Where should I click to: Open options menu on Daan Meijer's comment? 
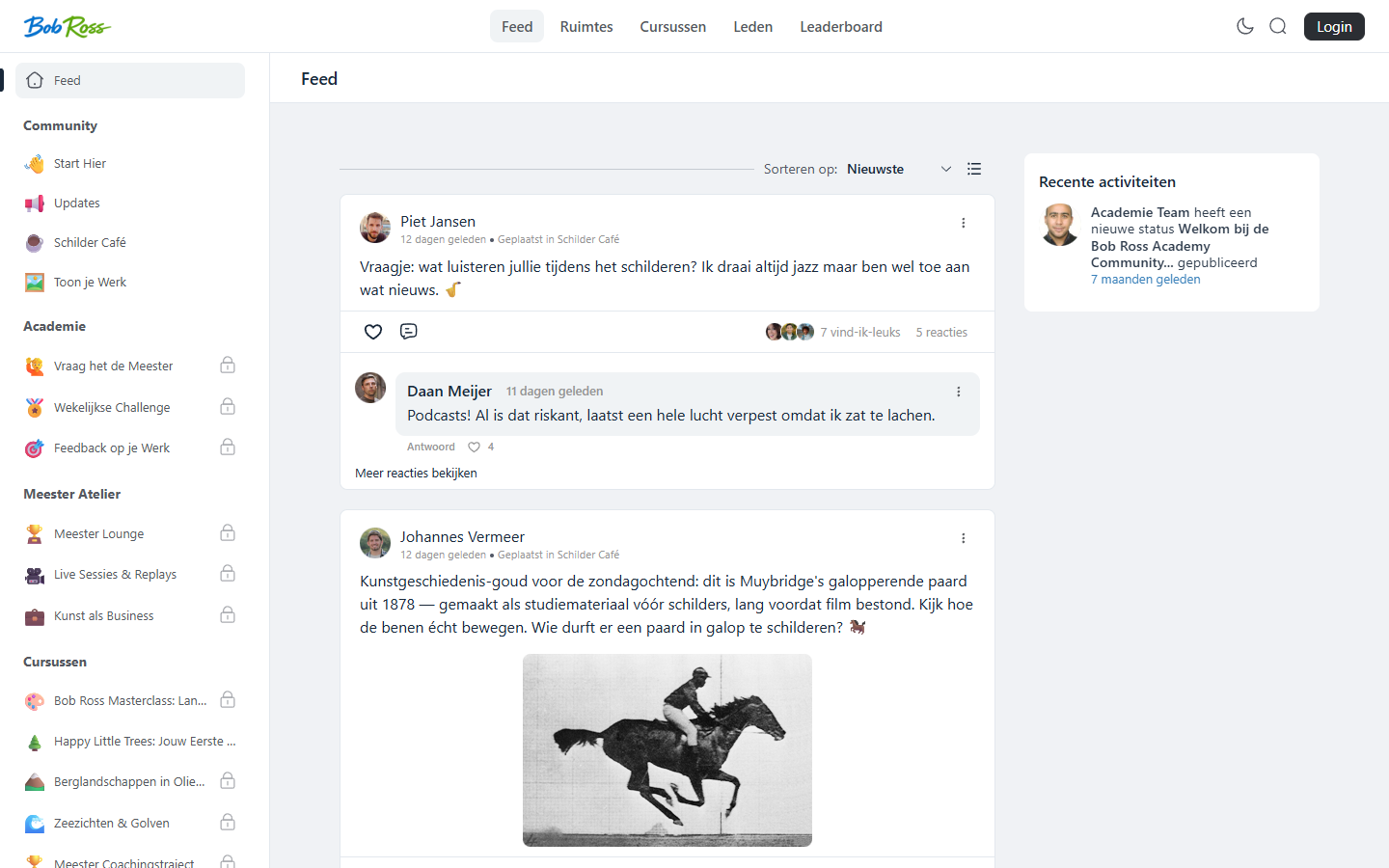[958, 392]
